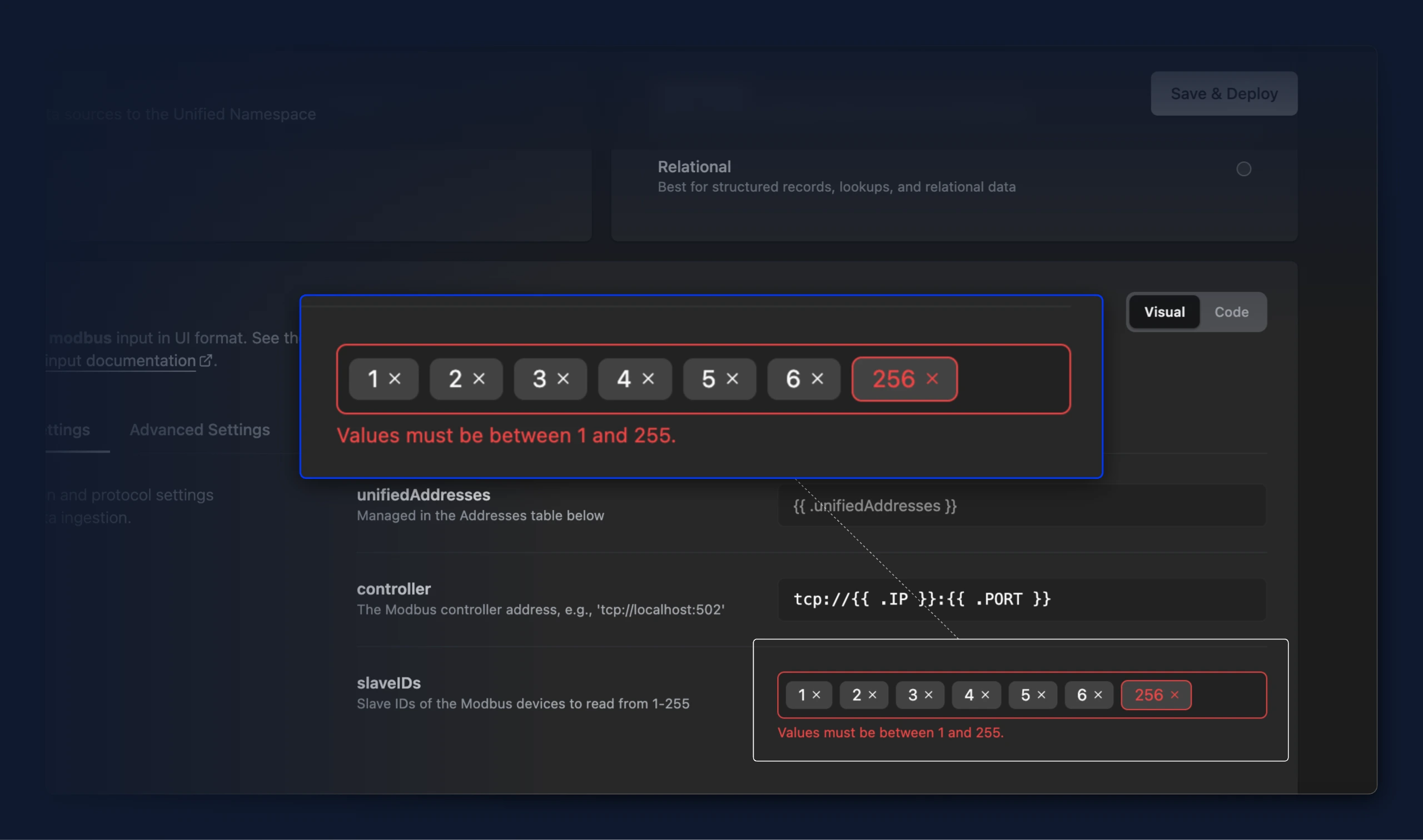This screenshot has width=1423, height=840.
Task: Click the Save & Deploy button
Action: pos(1223,93)
